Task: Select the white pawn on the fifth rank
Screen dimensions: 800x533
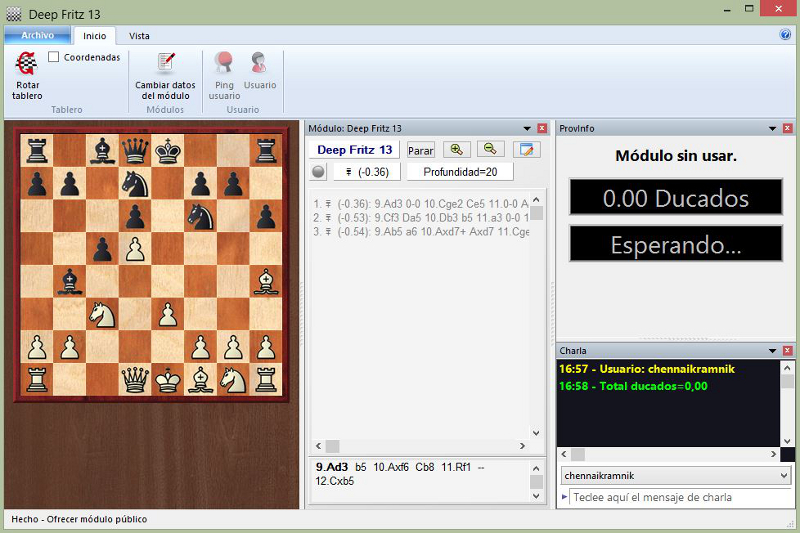Action: click(135, 249)
